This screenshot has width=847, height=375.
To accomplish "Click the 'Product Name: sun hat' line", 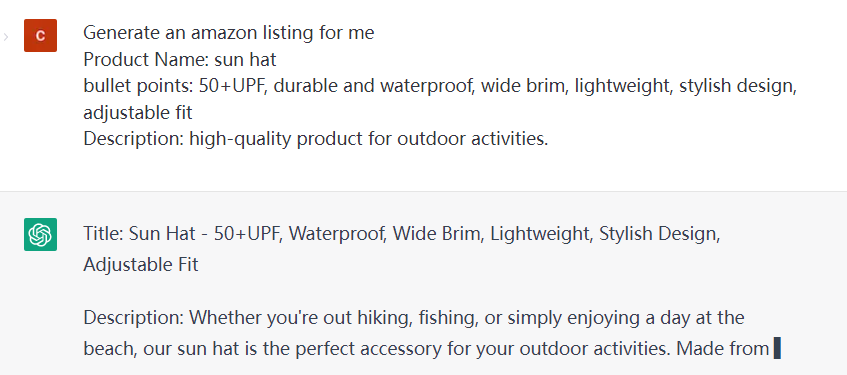I will [x=180, y=59].
